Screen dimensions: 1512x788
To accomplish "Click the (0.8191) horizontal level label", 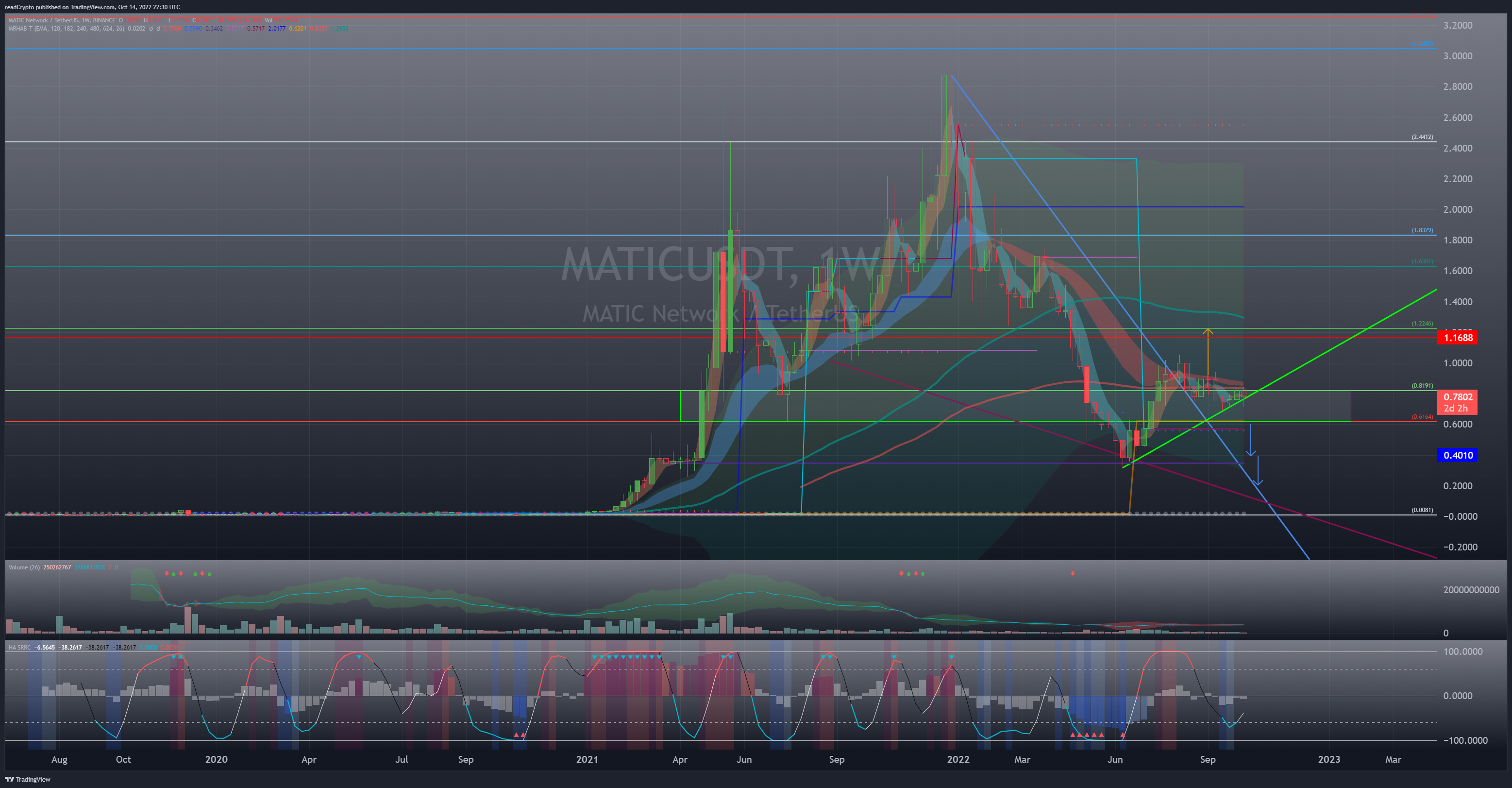I will (x=1422, y=386).
